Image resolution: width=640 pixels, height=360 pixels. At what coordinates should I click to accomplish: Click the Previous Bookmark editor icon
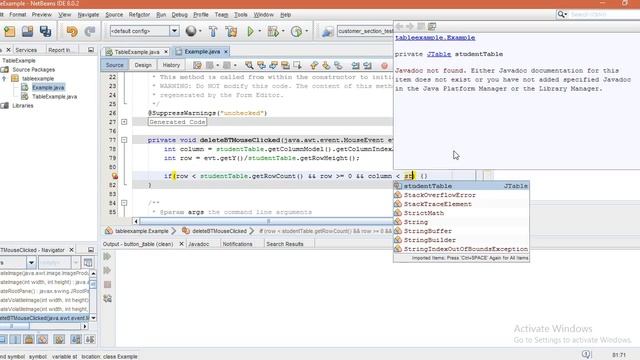[x=314, y=65]
